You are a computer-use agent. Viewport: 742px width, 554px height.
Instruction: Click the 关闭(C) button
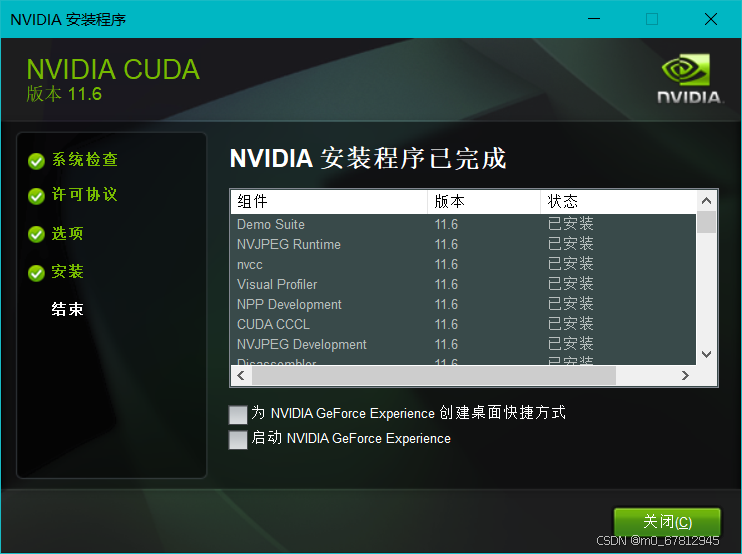coord(667,522)
